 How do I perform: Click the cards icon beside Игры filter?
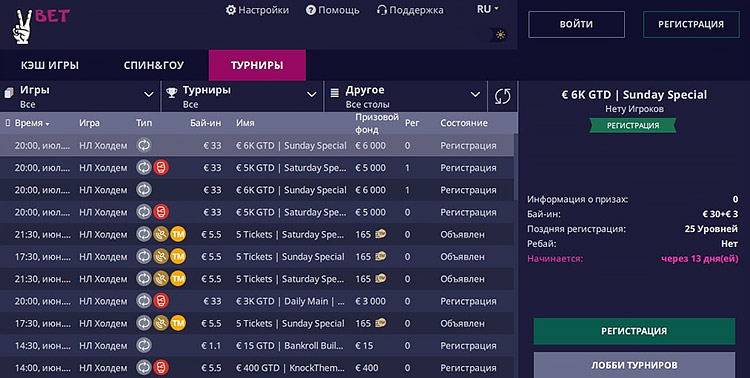9,92
